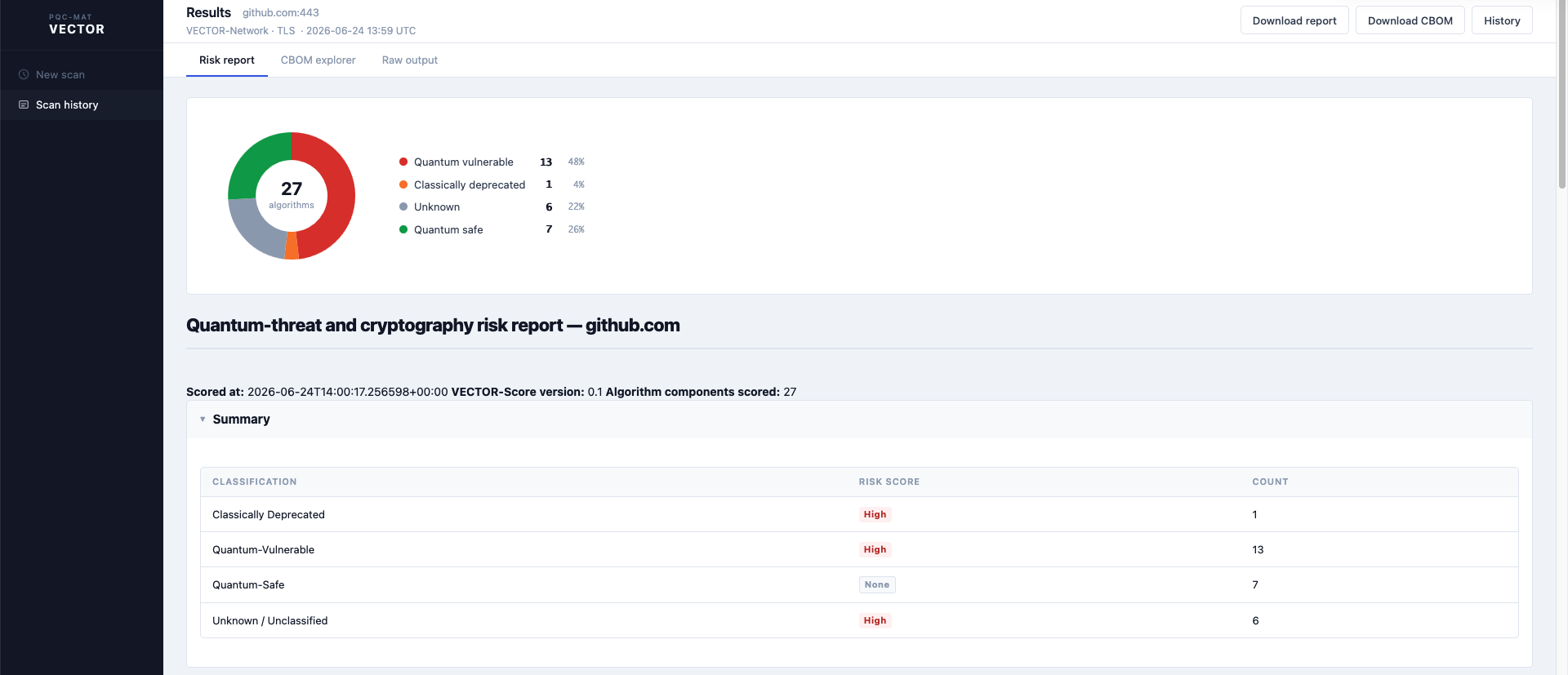Click the green Quantum safe legend dot
Viewport: 1568px width, 675px height.
point(403,229)
